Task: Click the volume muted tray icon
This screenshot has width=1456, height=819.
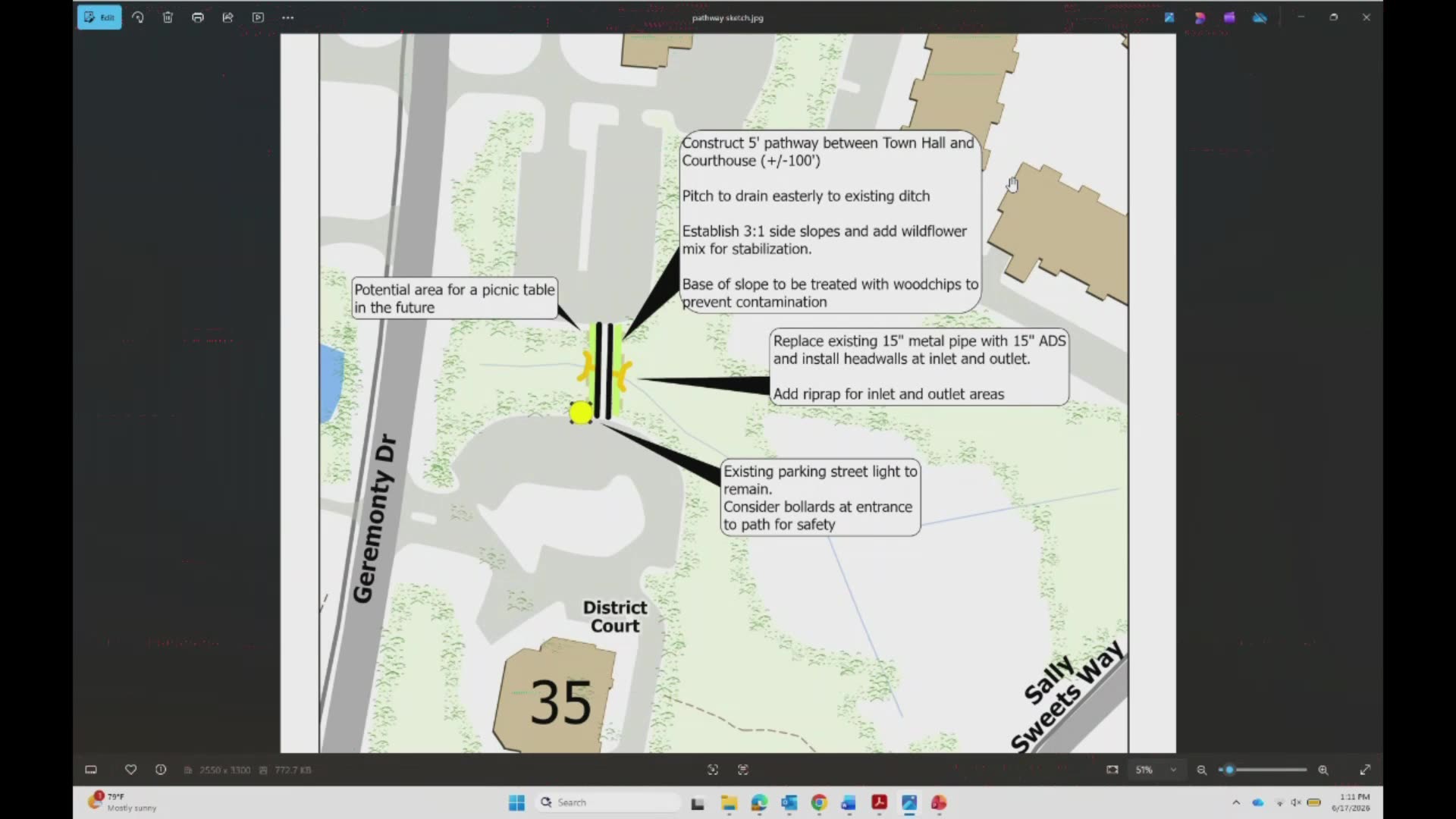Action: [1296, 802]
